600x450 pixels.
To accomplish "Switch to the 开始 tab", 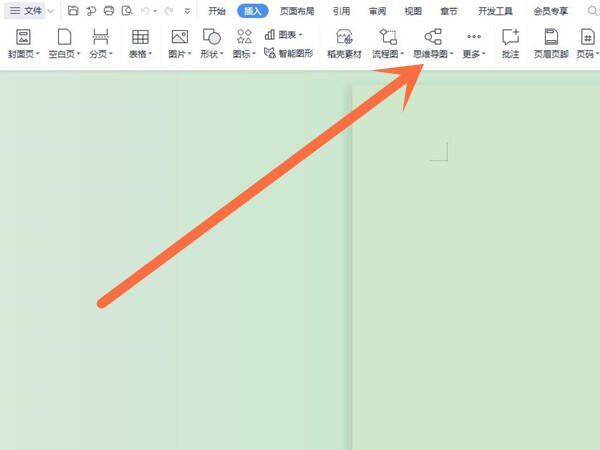I will click(x=217, y=11).
